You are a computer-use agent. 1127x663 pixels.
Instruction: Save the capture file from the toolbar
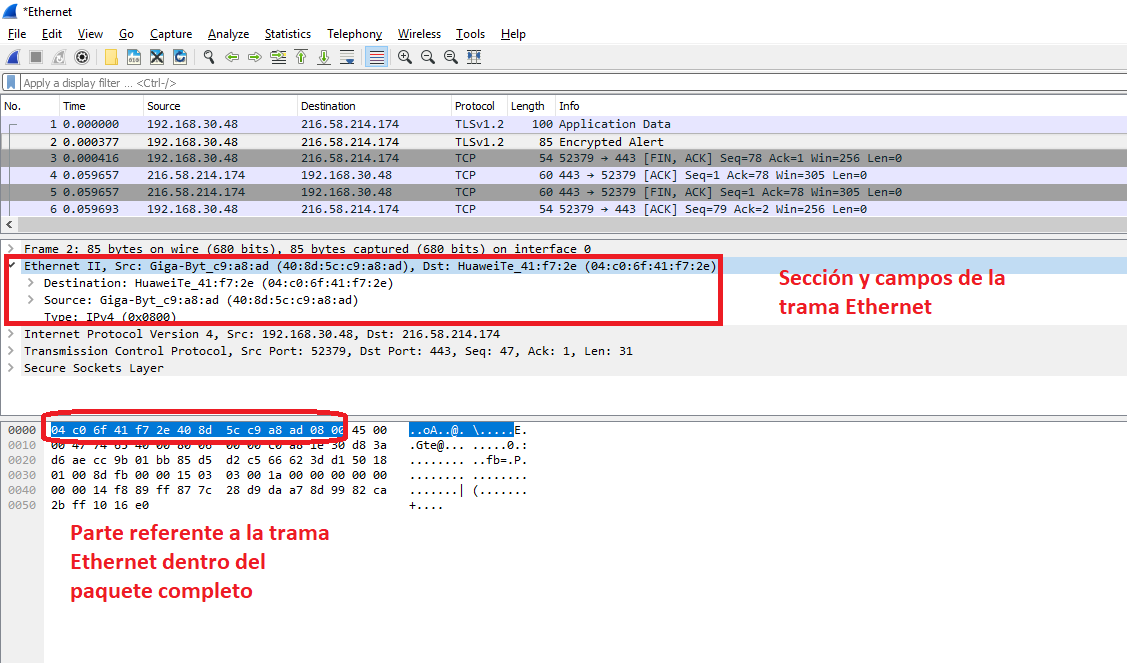click(133, 57)
